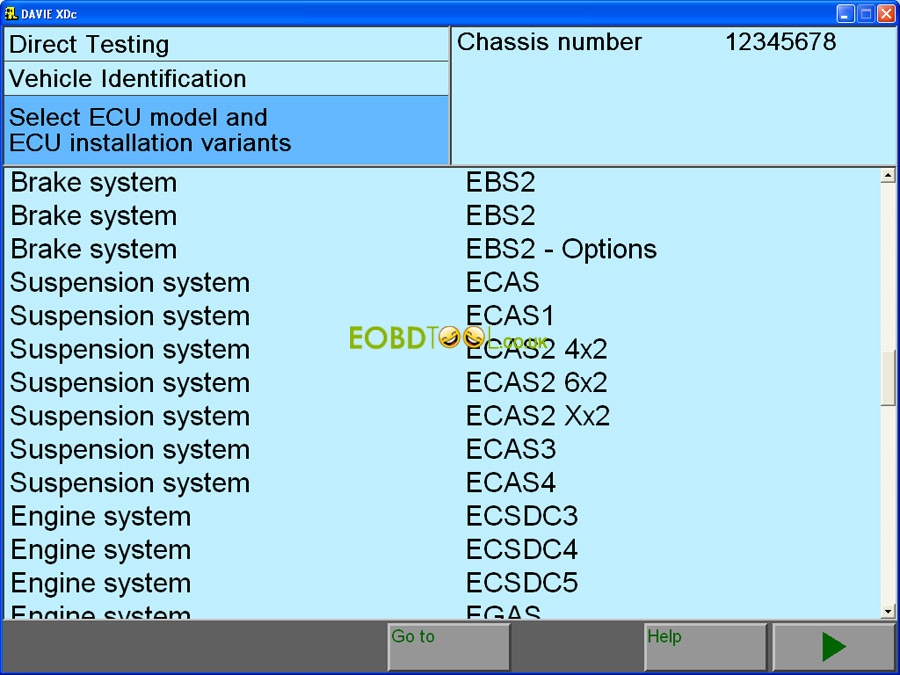Select the Suspension system ECAS2 6x2 row
Viewport: 900px width, 675px height.
click(442, 382)
